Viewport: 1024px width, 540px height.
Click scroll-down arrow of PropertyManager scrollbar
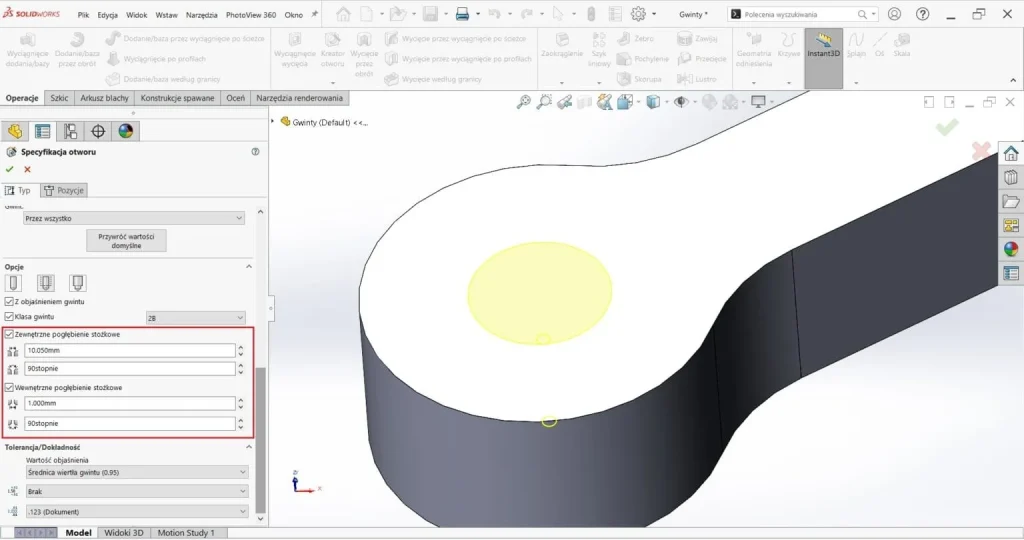(261, 519)
